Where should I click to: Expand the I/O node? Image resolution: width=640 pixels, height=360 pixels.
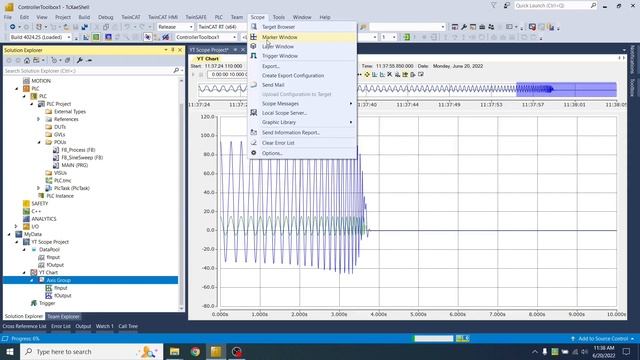(16, 227)
